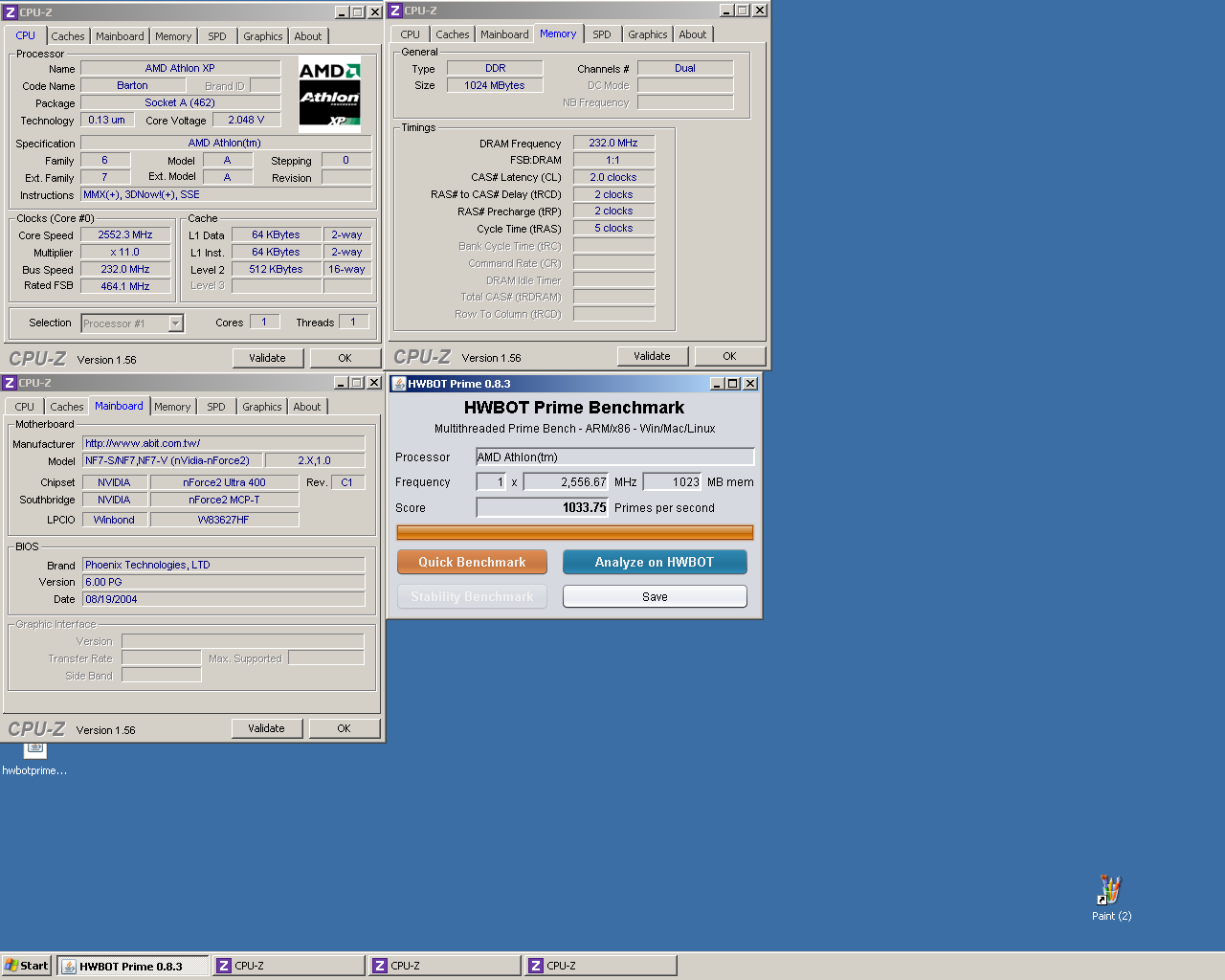Click Validate in the CPU tab window
Image resolution: width=1225 pixels, height=980 pixels.
pyautogui.click(x=268, y=358)
